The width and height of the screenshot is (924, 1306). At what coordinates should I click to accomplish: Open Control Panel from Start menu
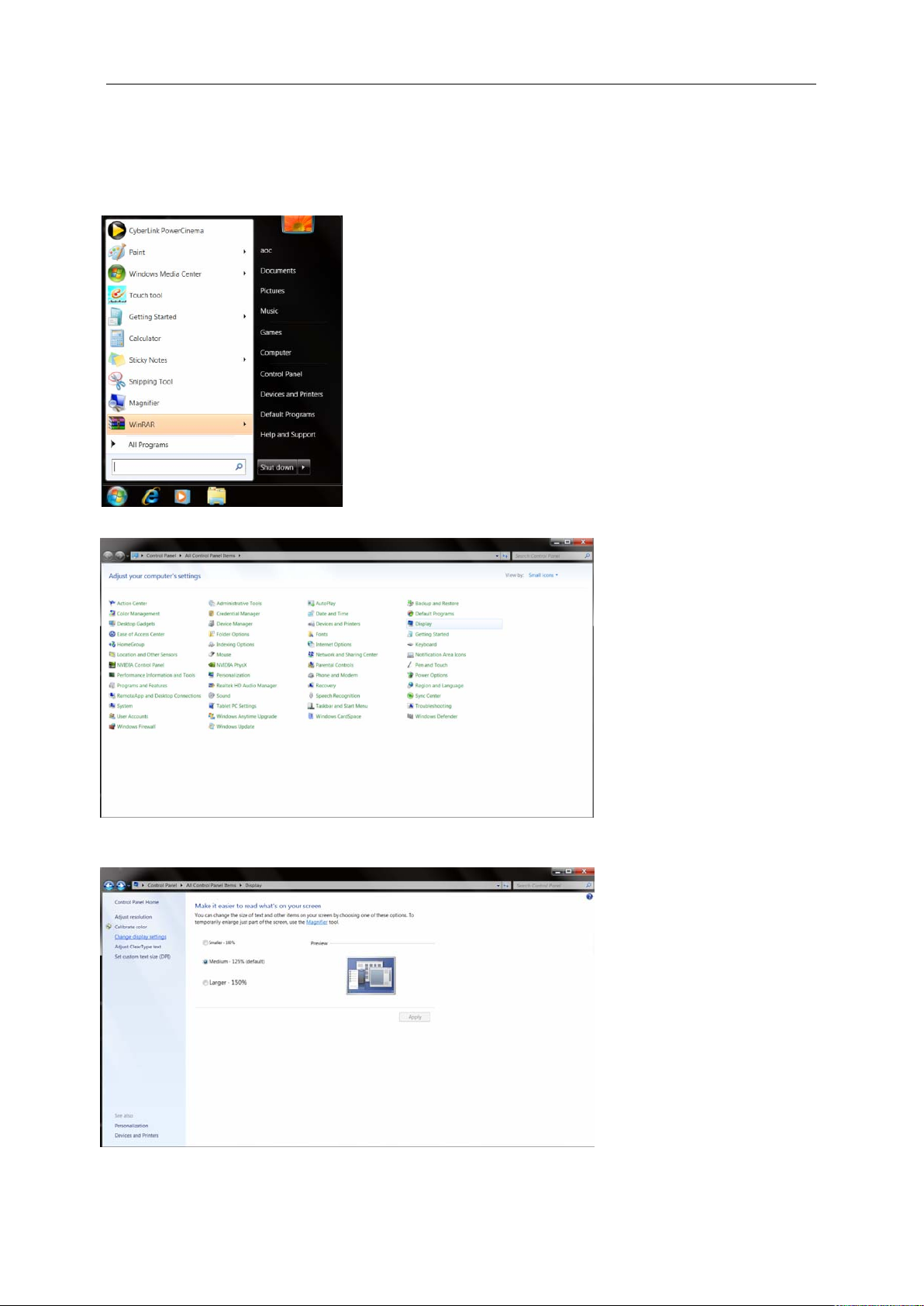coord(281,374)
